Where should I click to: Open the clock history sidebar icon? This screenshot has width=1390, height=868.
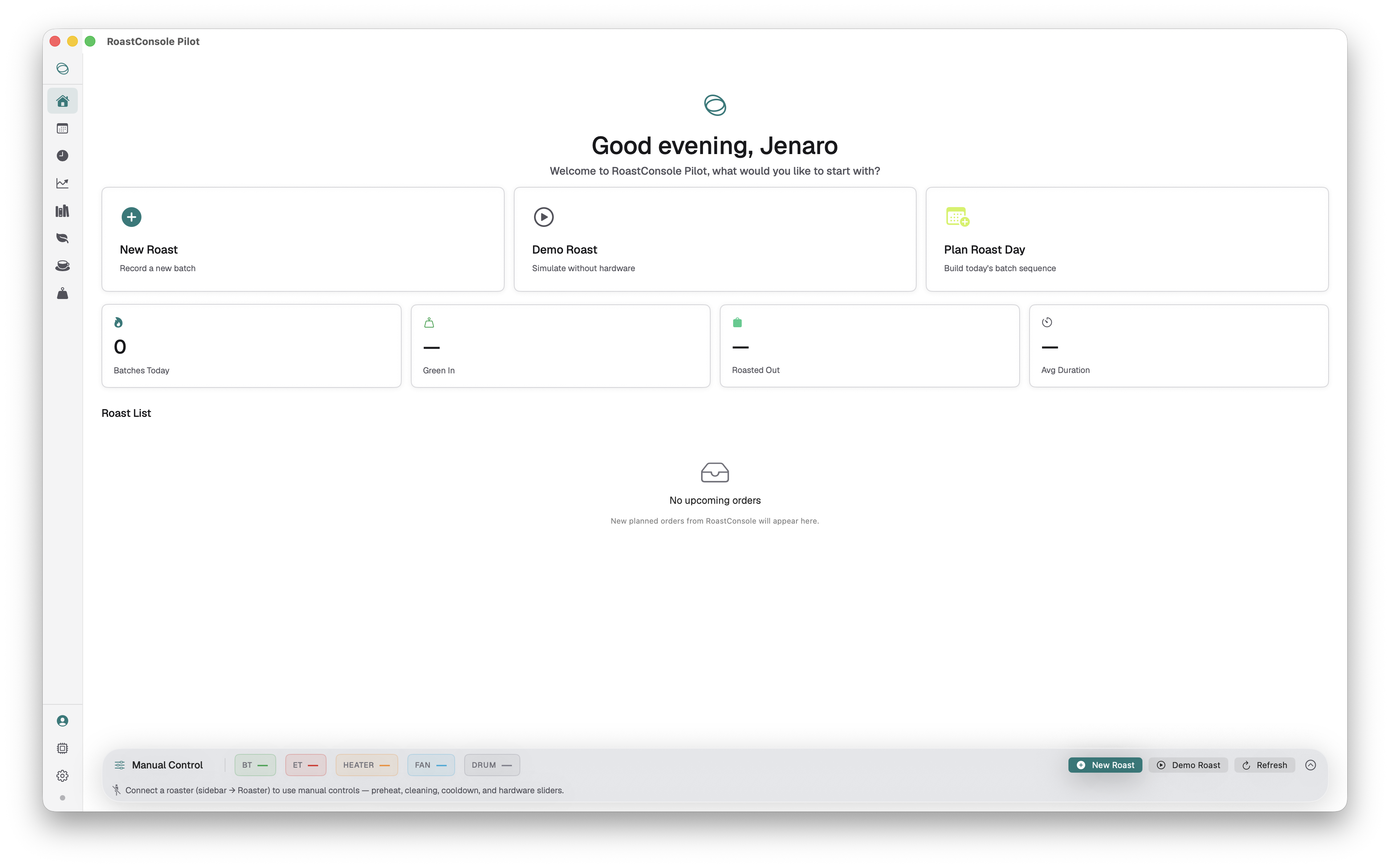coord(63,156)
